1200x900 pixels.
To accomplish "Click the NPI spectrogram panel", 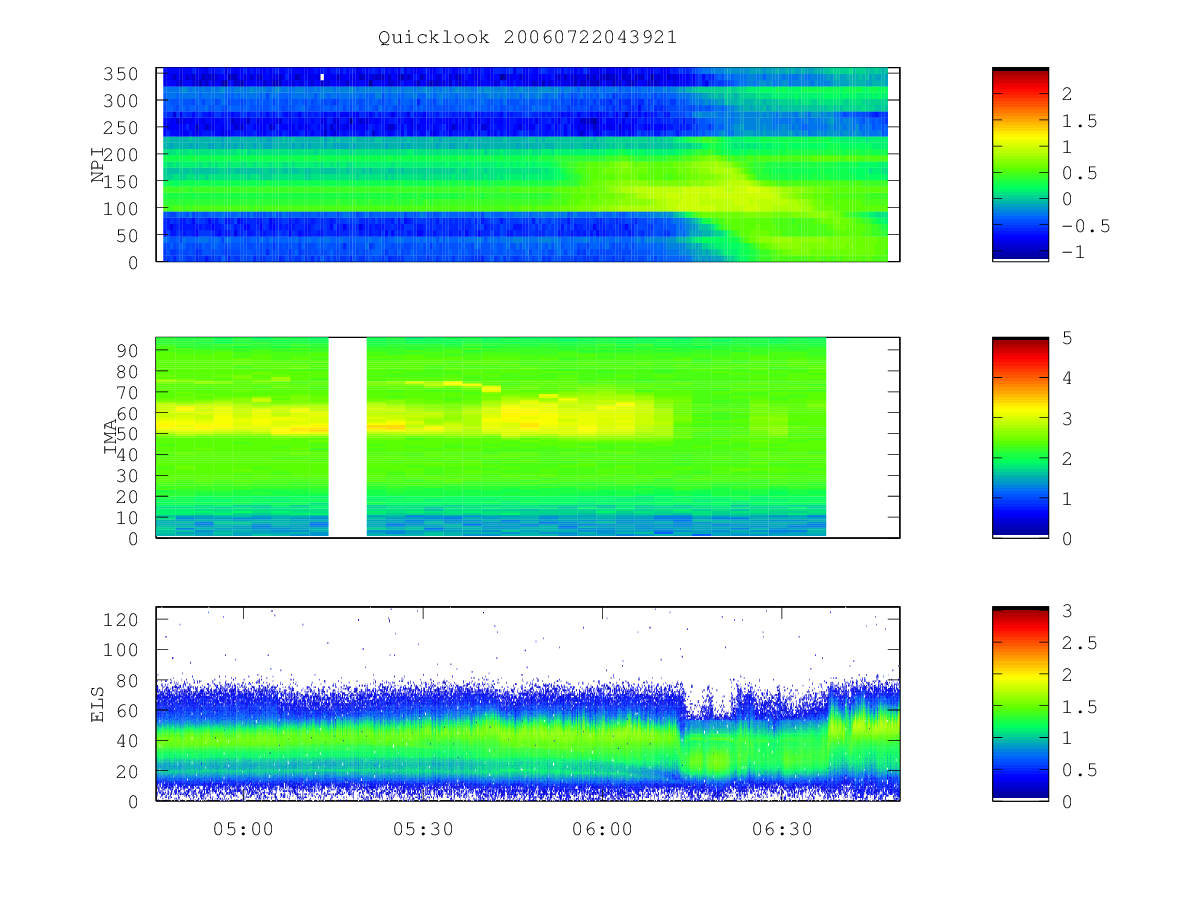I will [528, 165].
